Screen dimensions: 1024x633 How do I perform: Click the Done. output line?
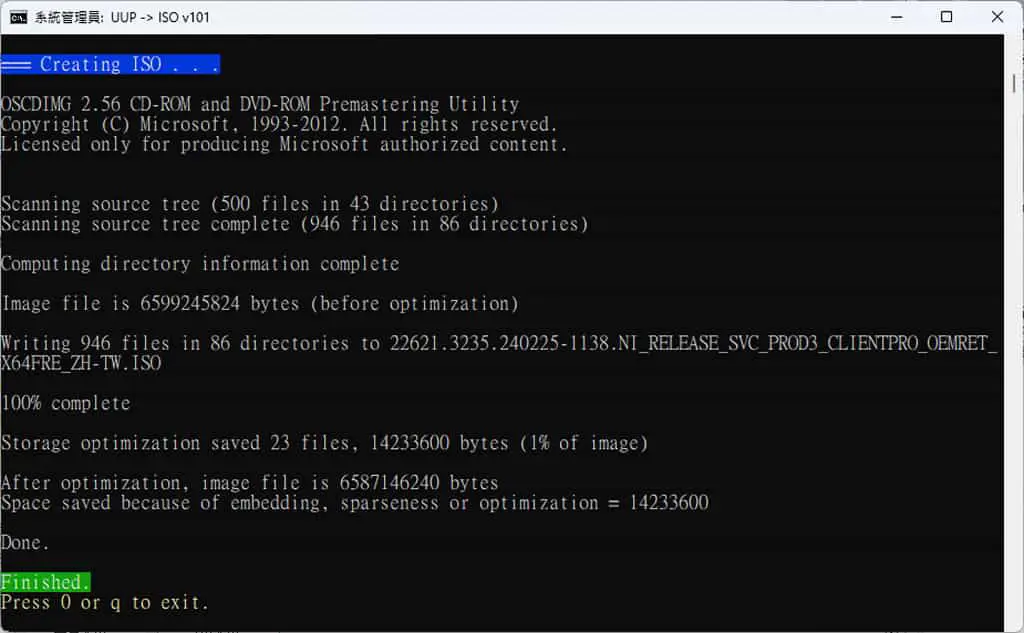(x=25, y=542)
